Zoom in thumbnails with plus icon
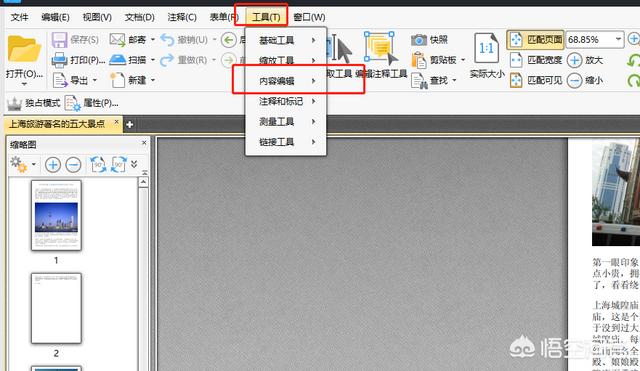Screen dimensions: 640x371 click(x=53, y=164)
